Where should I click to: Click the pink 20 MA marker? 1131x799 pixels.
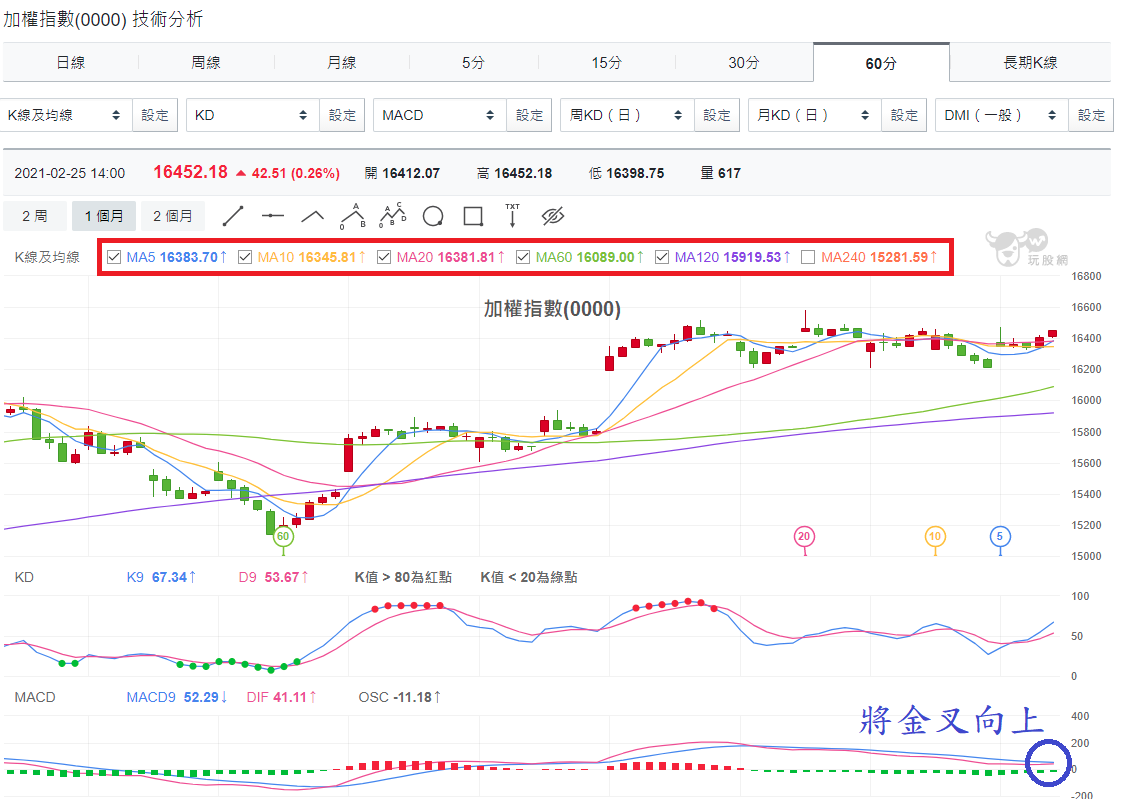point(804,536)
